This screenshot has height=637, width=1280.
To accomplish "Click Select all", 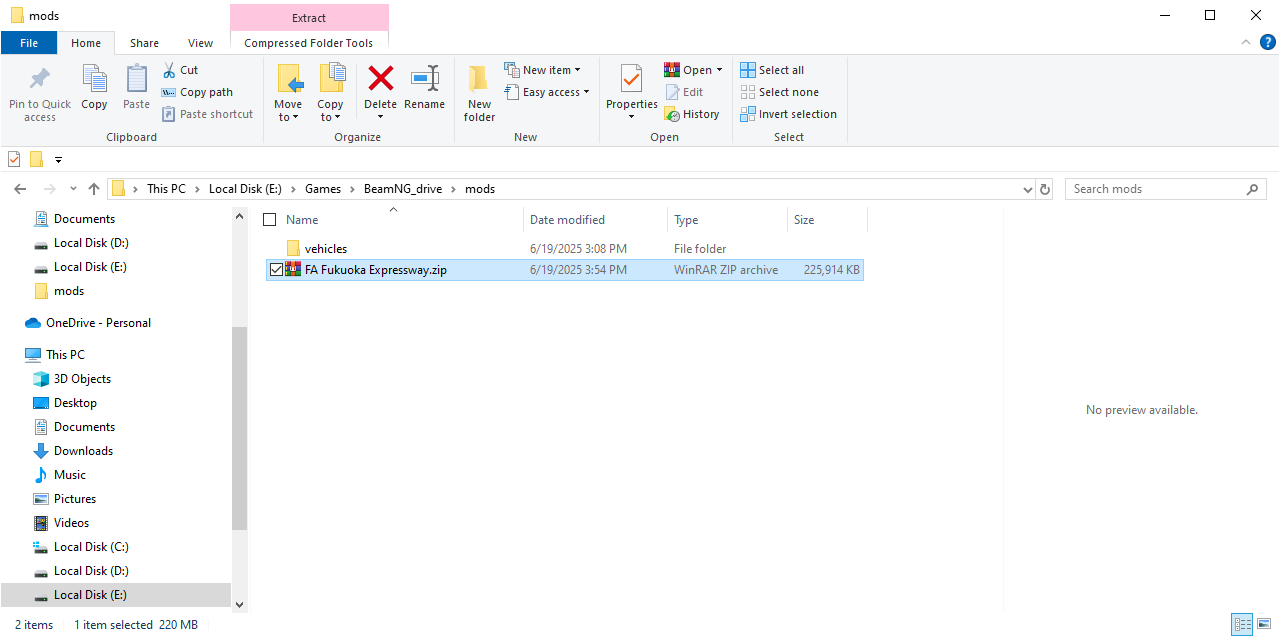I will (x=772, y=70).
